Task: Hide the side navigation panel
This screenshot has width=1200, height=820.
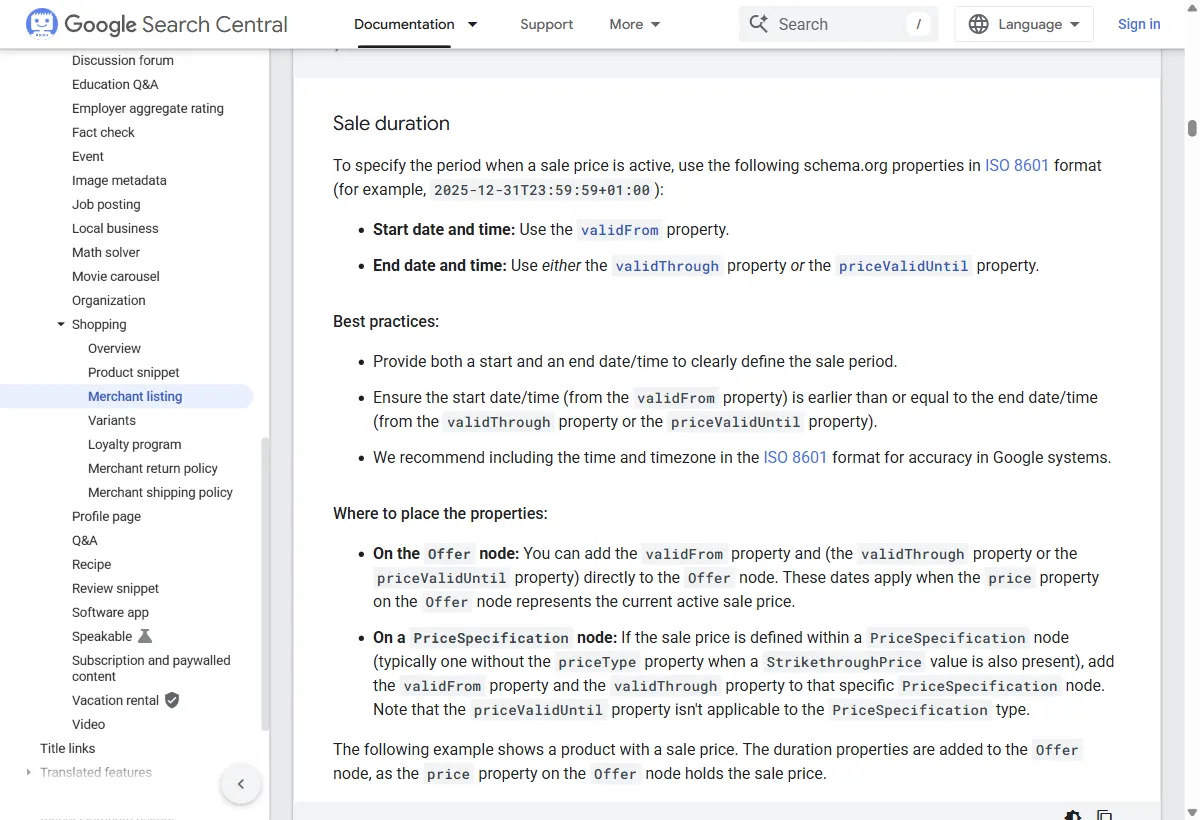Action: [x=241, y=784]
